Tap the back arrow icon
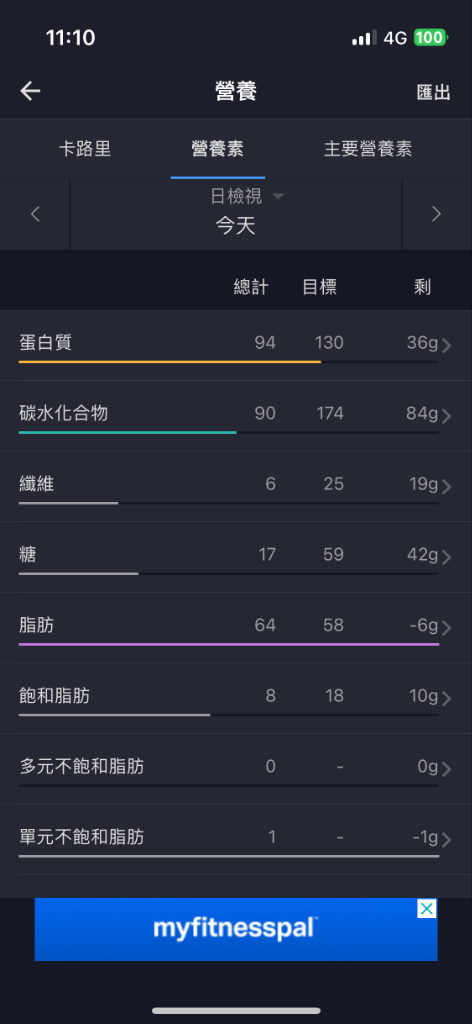 (30, 91)
